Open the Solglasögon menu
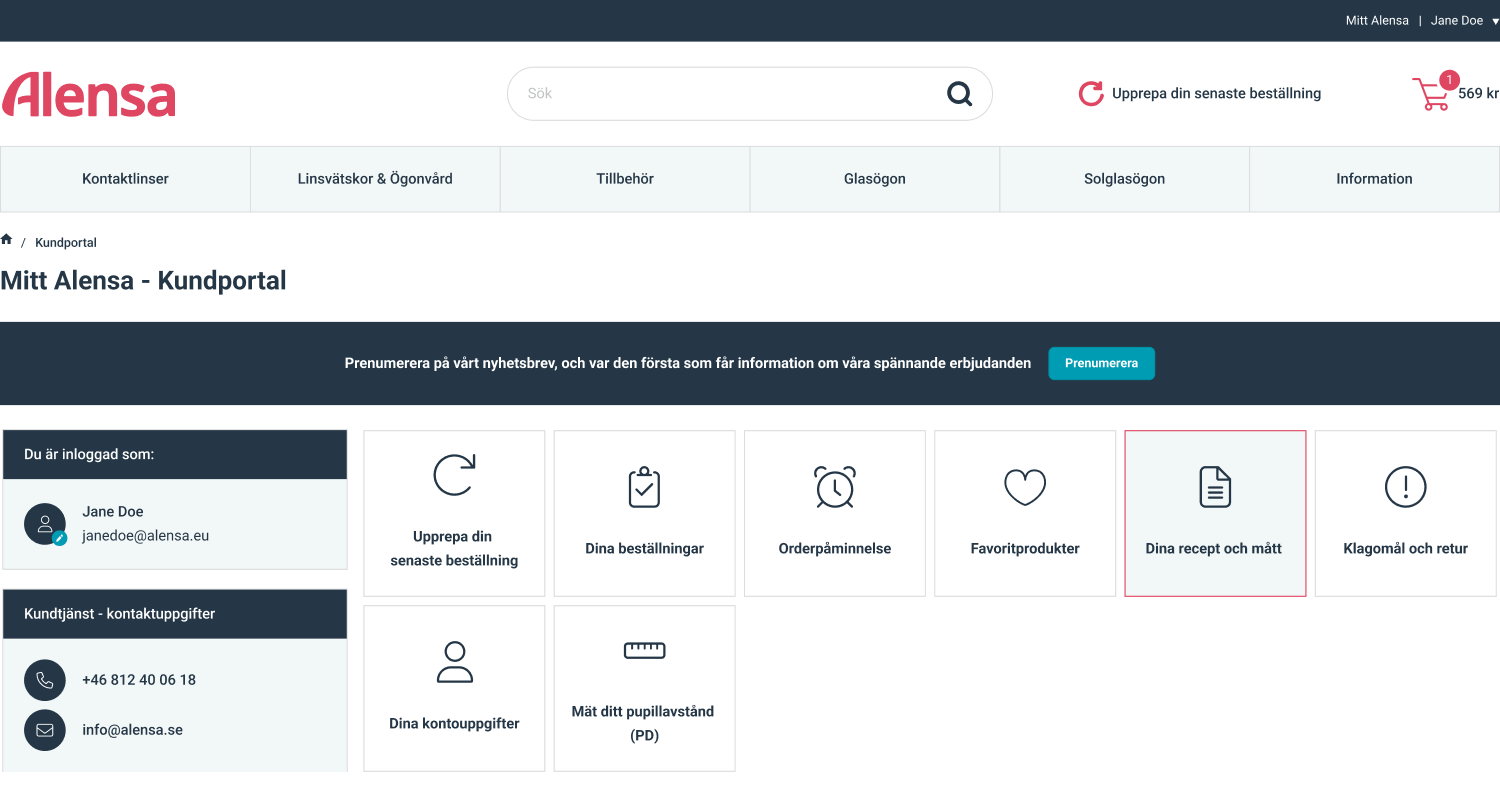Screen dimensions: 1500x793 (x=1125, y=179)
